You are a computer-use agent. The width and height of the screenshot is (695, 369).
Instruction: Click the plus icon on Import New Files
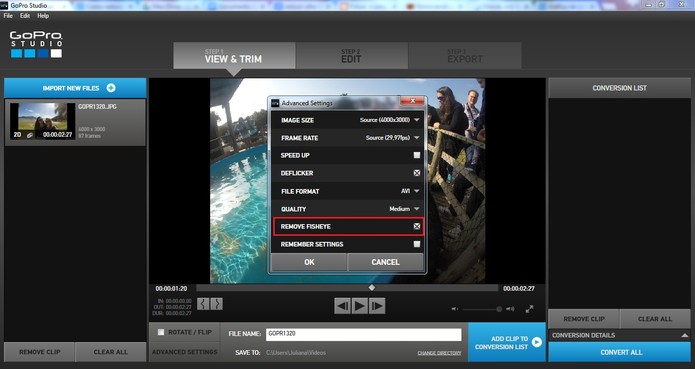point(111,88)
